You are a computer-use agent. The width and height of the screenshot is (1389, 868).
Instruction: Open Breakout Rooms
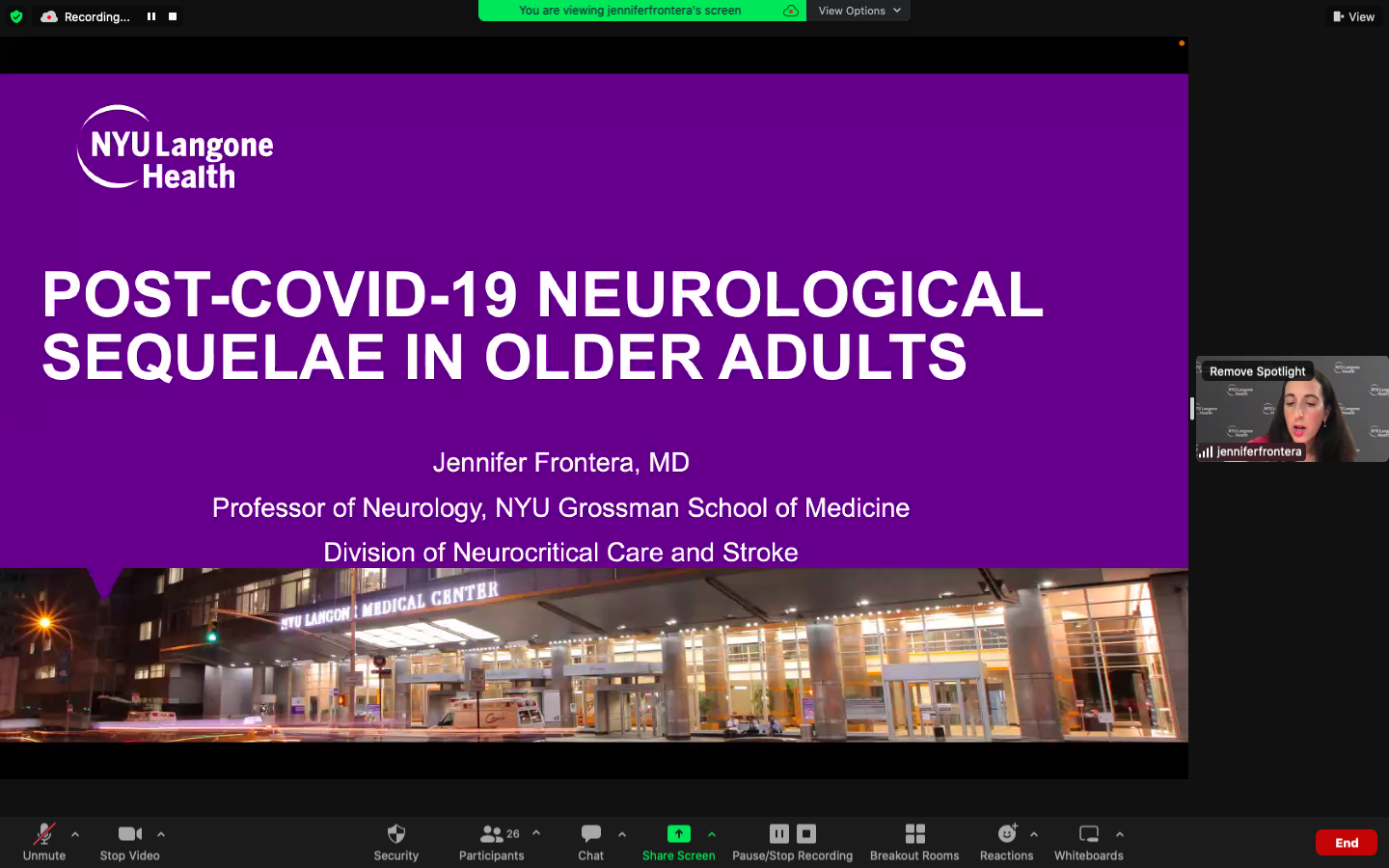point(914,842)
